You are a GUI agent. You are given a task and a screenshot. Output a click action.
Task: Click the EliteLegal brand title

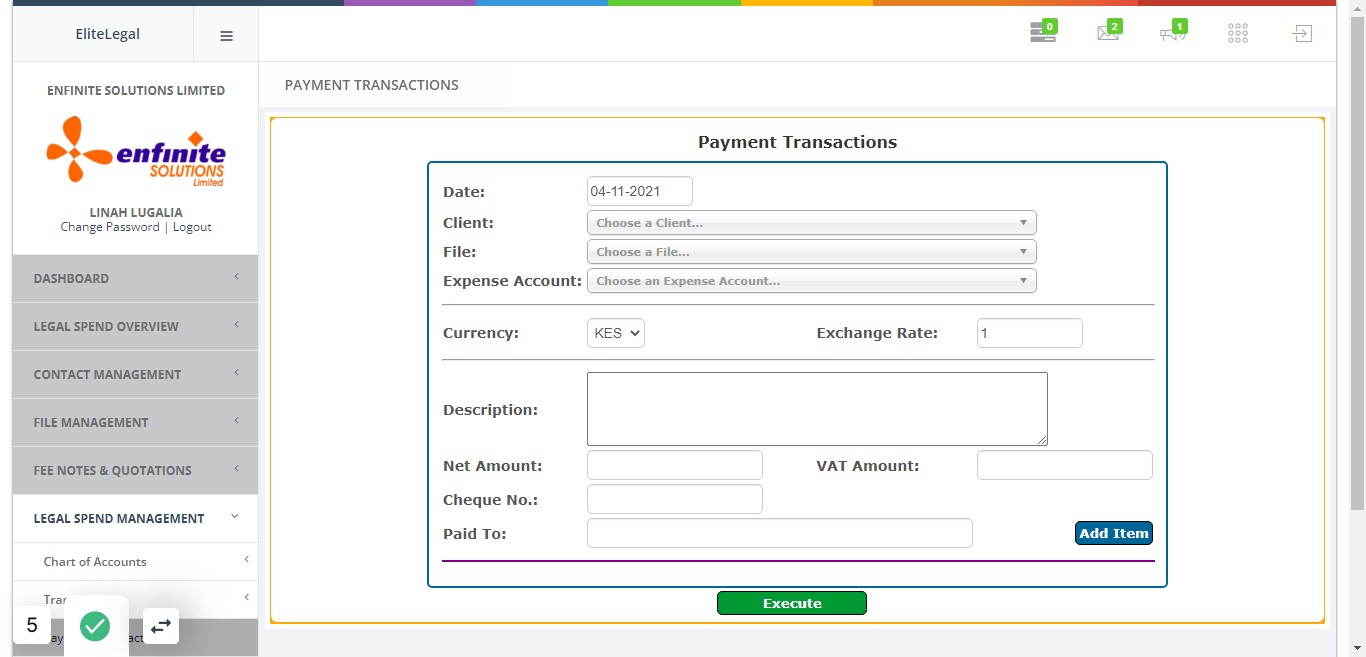coord(108,34)
